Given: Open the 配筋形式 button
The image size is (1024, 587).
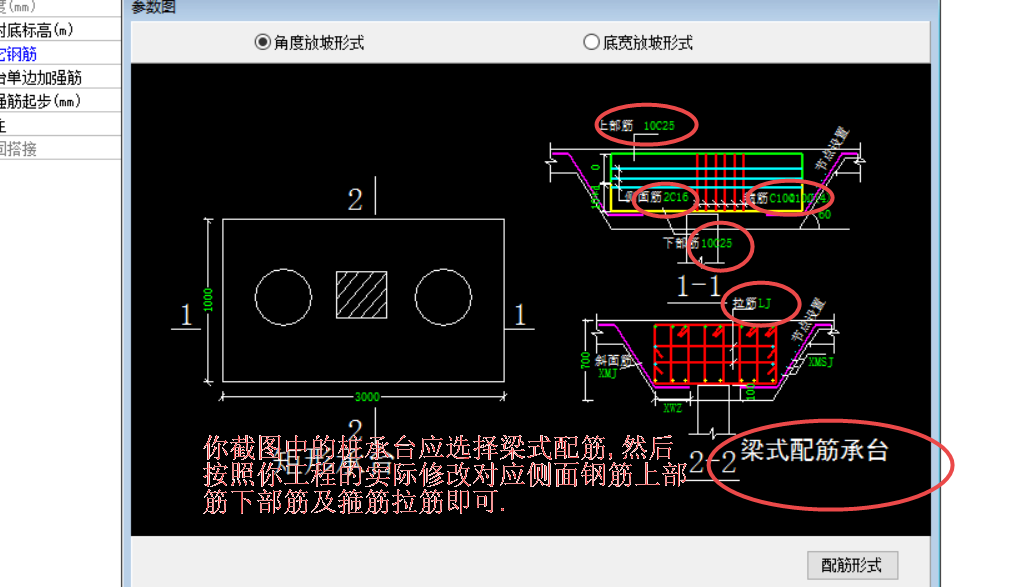Looking at the screenshot, I should point(852,565).
